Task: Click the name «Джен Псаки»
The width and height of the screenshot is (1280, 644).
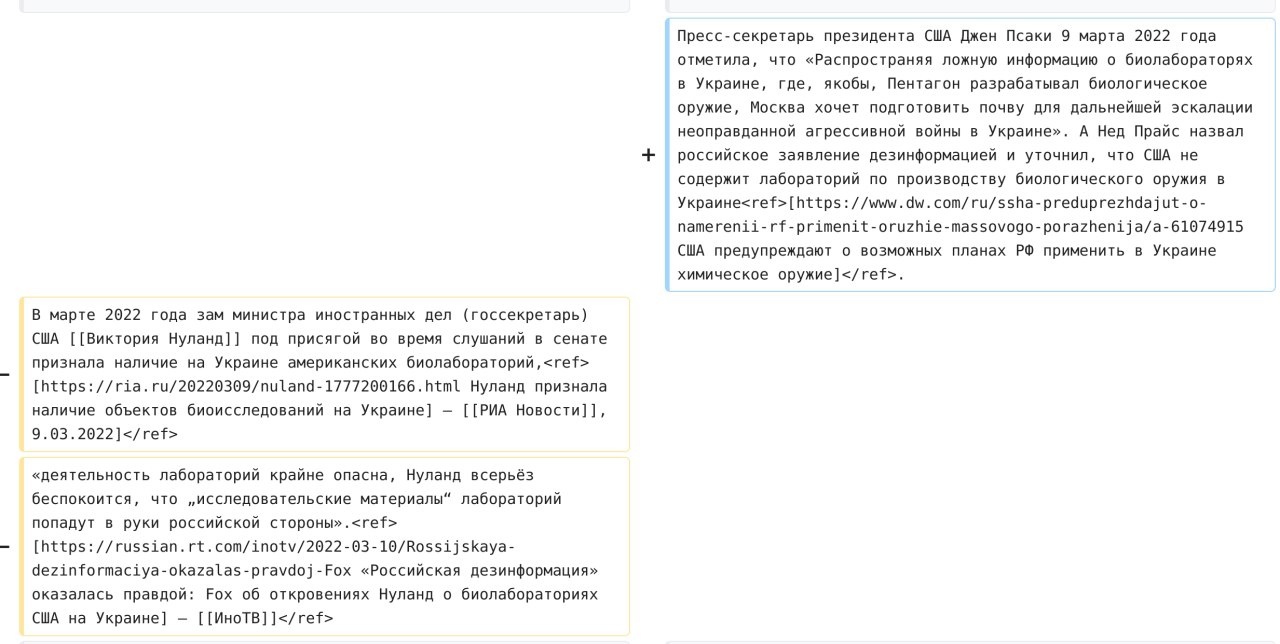Action: [x=1005, y=36]
